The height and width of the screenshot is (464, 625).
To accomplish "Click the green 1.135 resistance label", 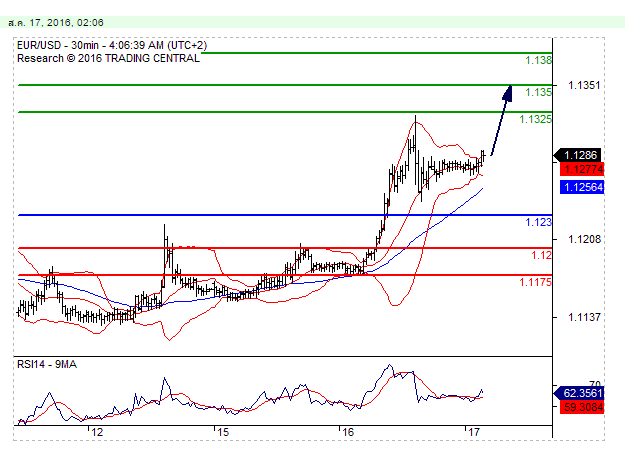I will (x=539, y=92).
